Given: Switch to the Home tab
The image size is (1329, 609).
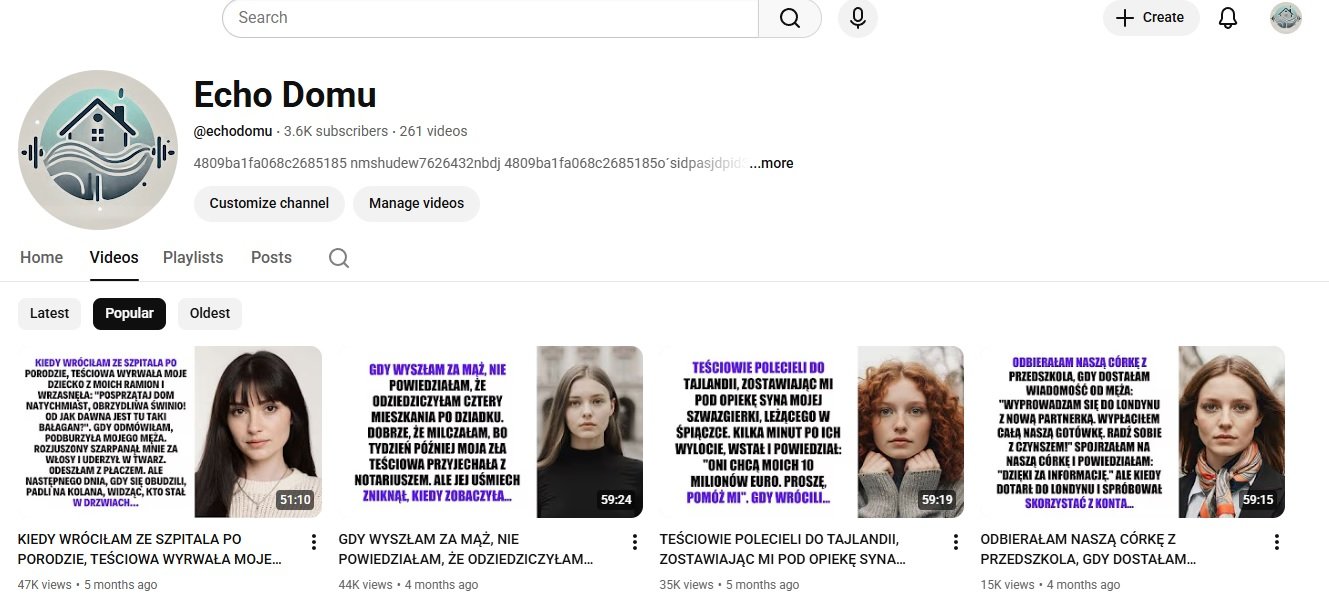Looking at the screenshot, I should [x=42, y=257].
